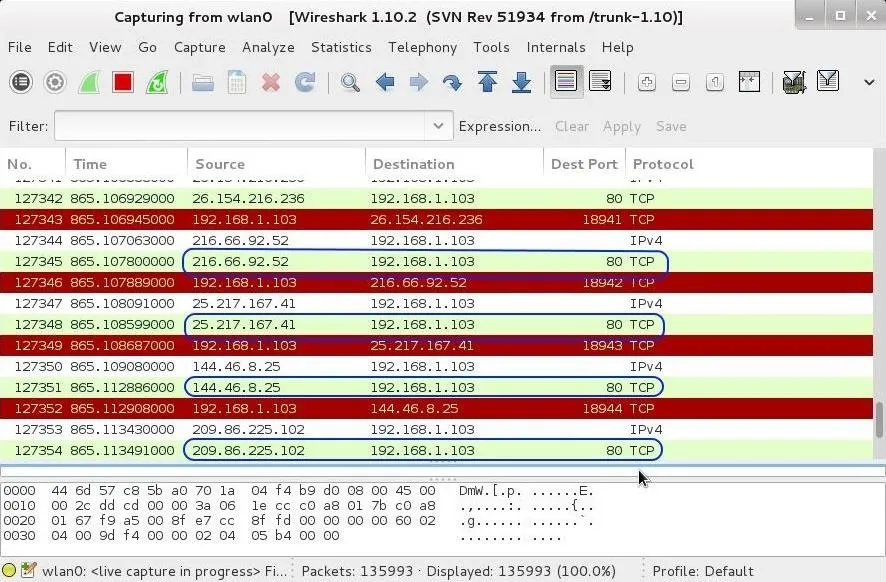Select packet 127354 from 209.86.225.102

(436, 450)
